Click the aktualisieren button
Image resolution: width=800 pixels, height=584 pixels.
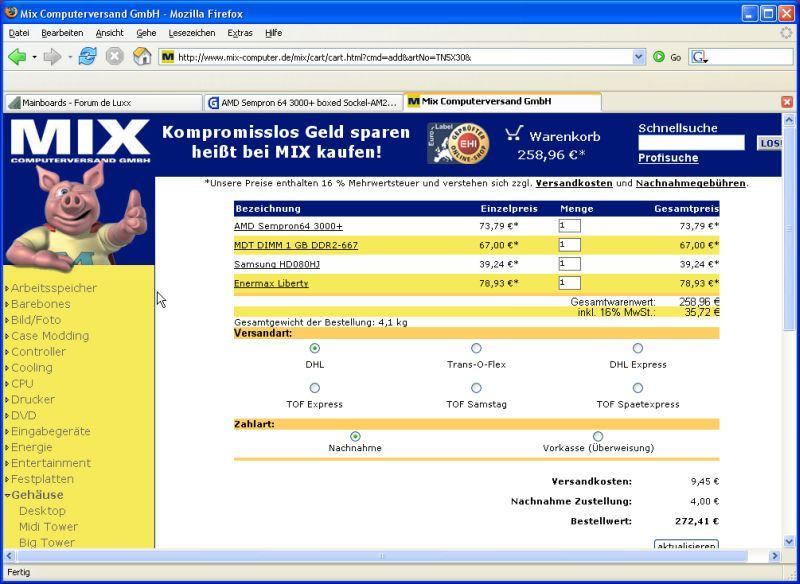686,545
